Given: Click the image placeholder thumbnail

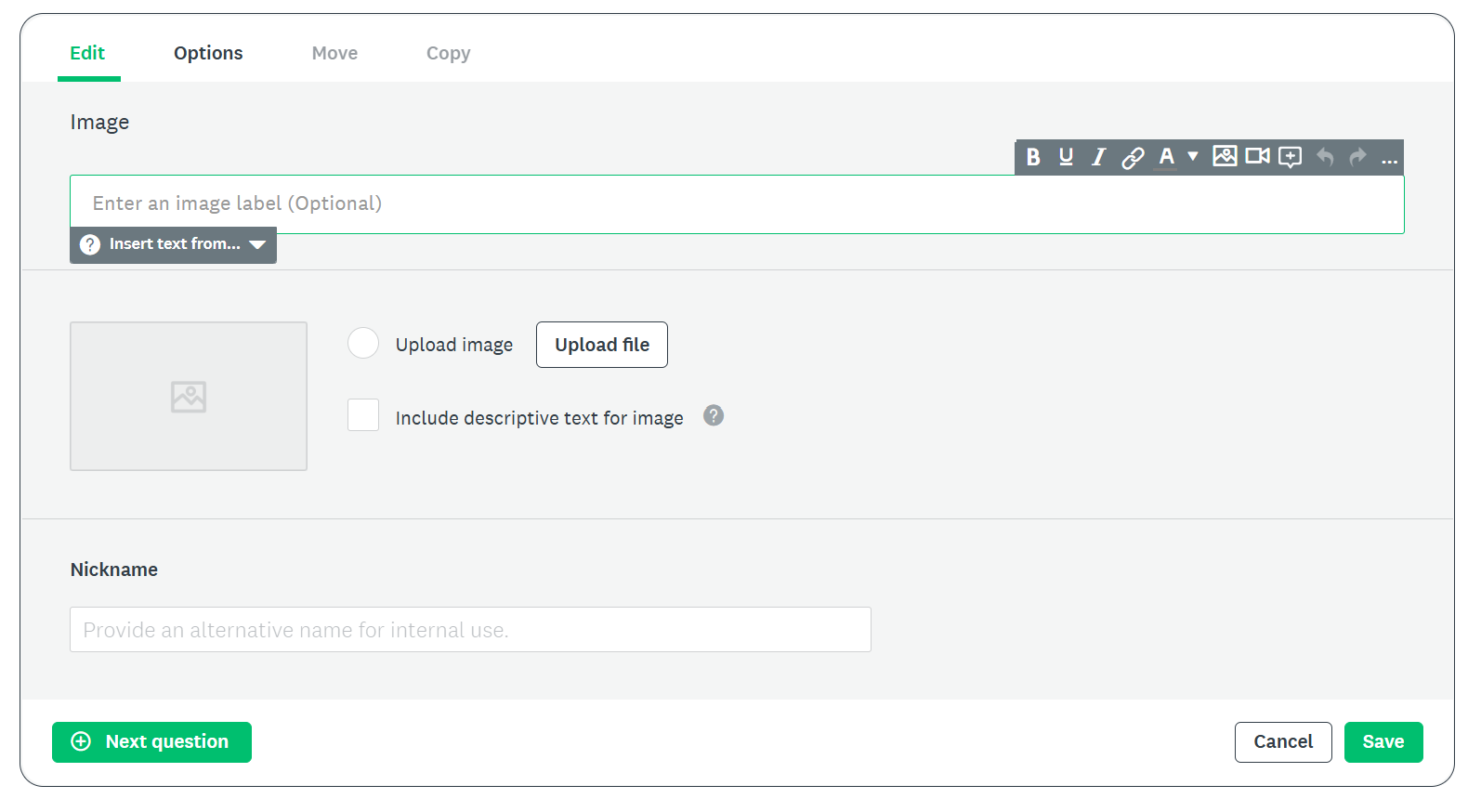Looking at the screenshot, I should click(x=189, y=396).
